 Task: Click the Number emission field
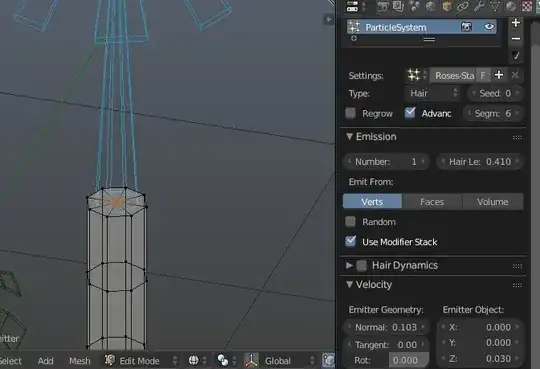386,161
